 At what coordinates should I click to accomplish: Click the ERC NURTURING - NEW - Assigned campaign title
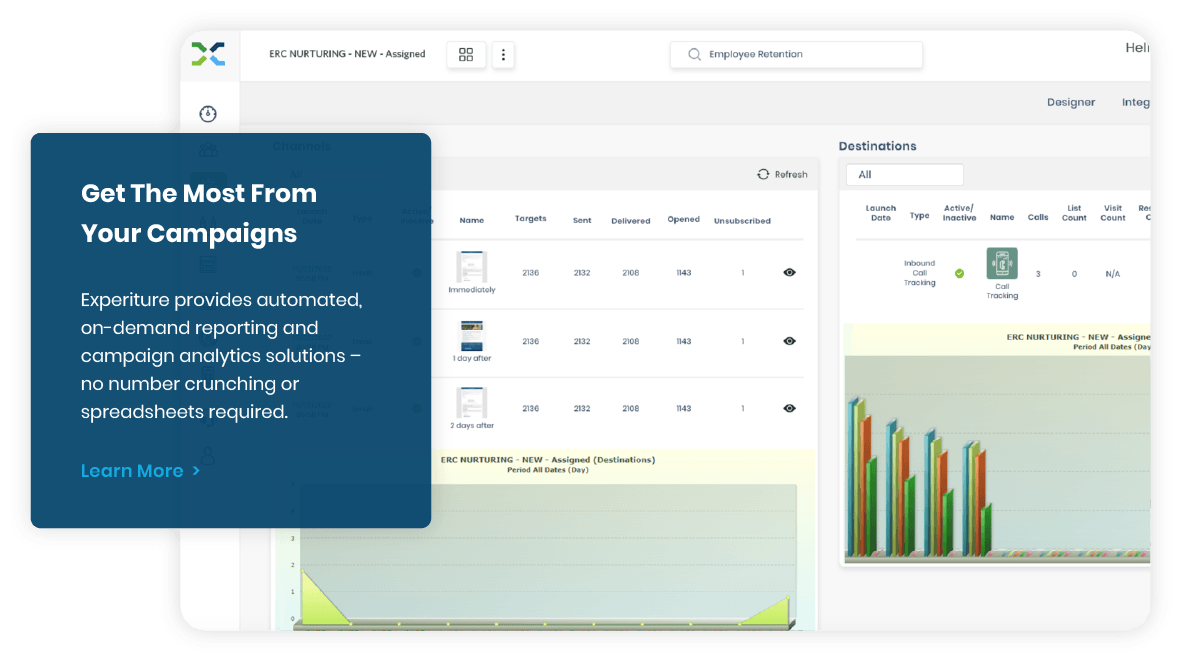tap(347, 54)
